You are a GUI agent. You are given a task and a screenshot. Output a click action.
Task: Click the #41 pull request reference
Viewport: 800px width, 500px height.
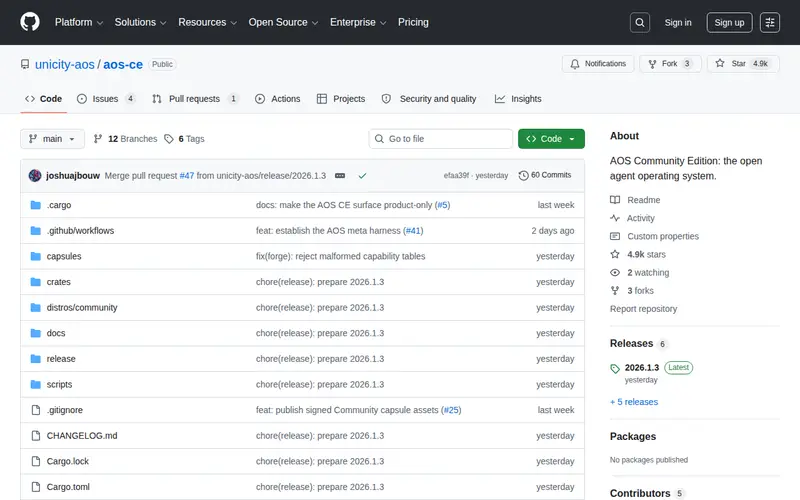point(413,231)
